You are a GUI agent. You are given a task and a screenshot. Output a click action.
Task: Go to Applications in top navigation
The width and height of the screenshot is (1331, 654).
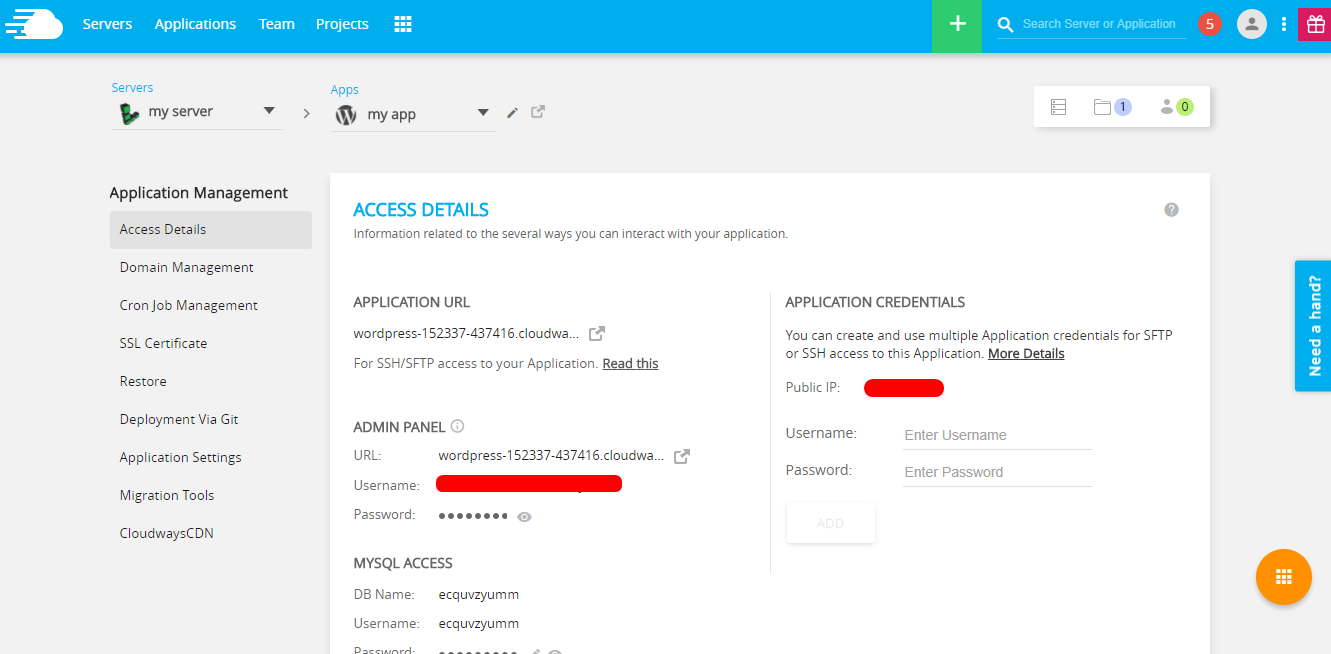click(x=195, y=24)
